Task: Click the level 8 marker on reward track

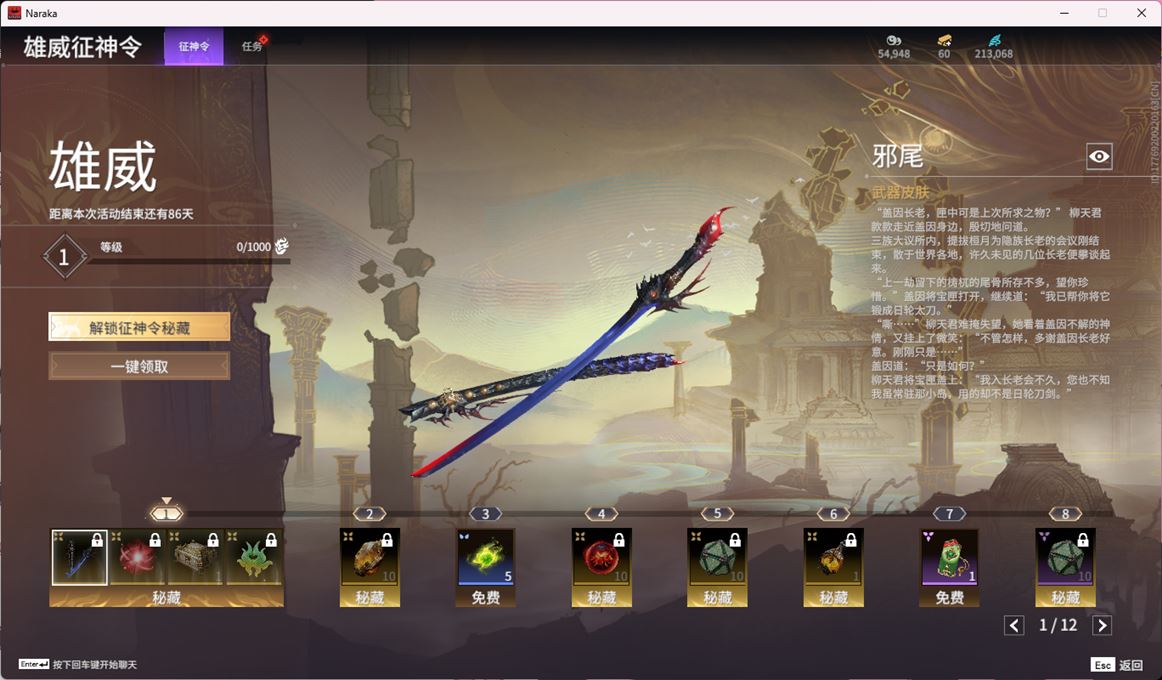Action: (x=1066, y=513)
